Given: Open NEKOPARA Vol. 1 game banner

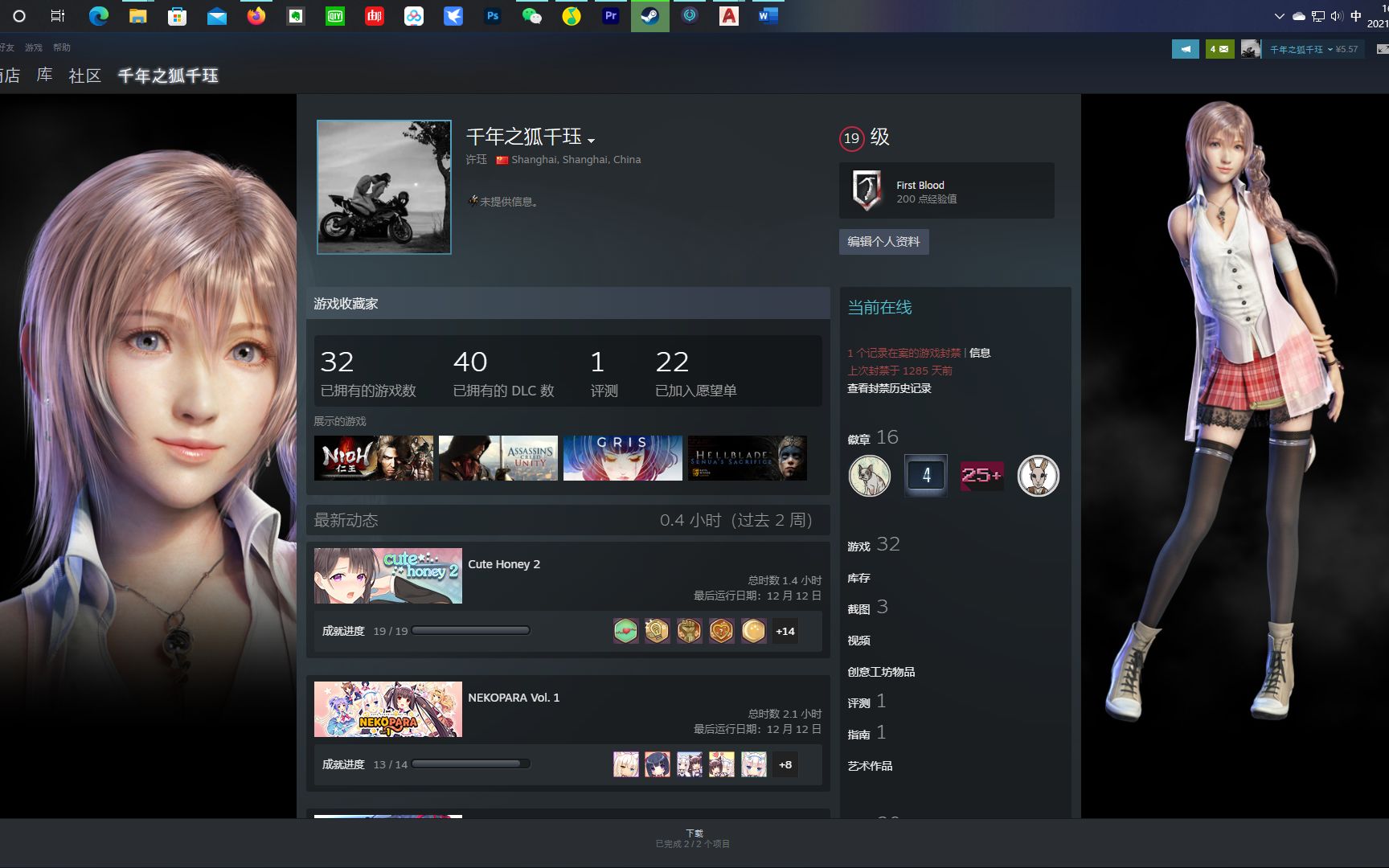Looking at the screenshot, I should [388, 710].
